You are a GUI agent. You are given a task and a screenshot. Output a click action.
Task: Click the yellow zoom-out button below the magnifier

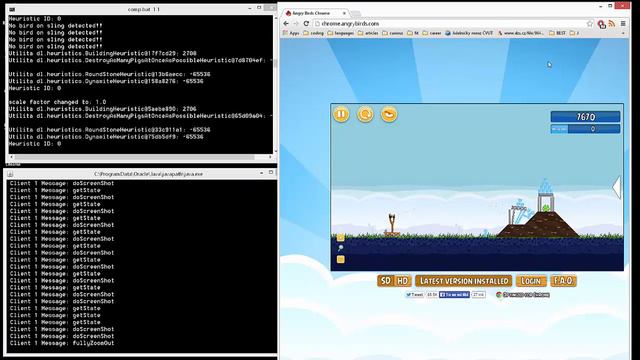340,259
